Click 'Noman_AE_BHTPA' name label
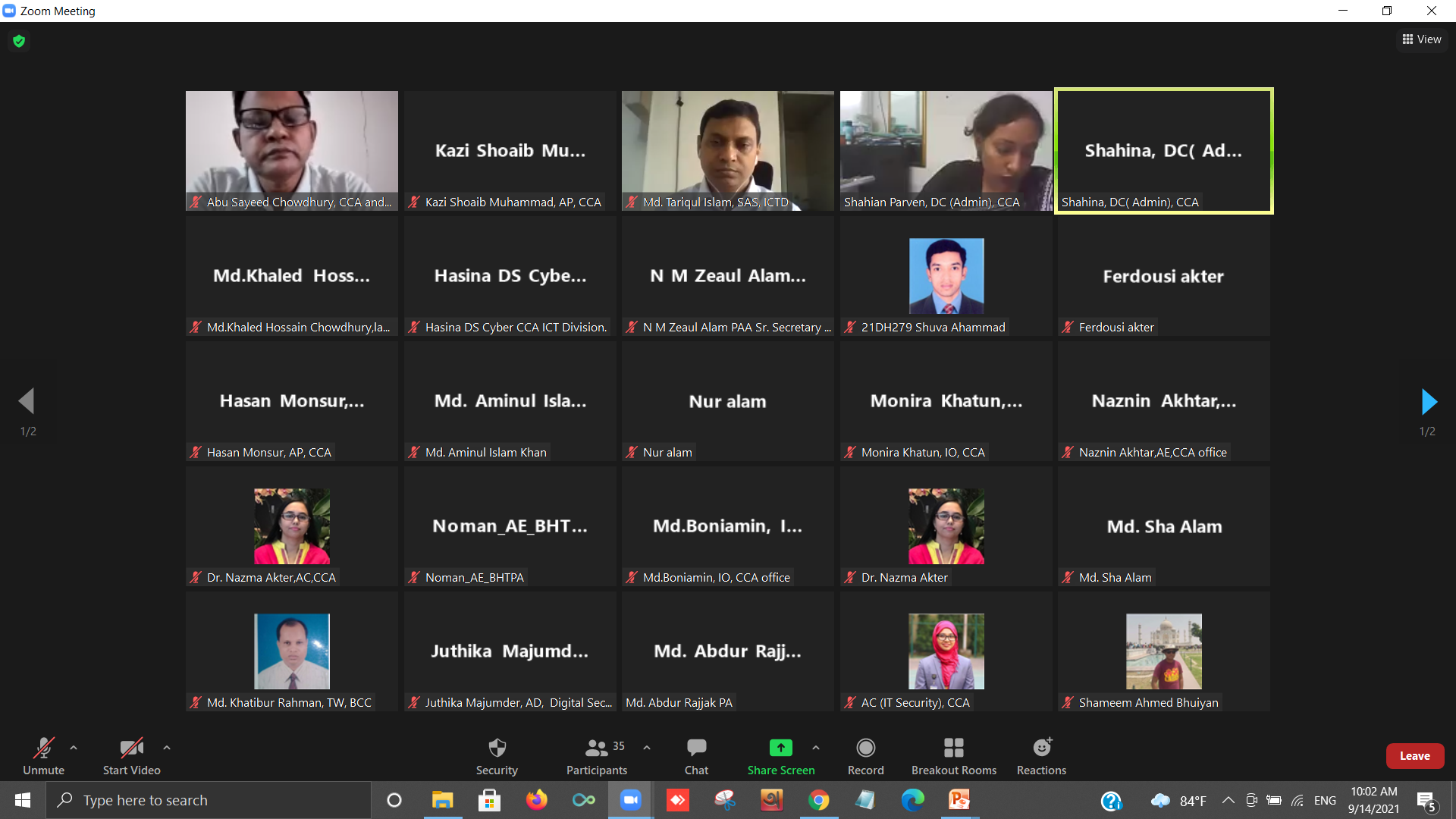Screen dimensions: 1456x819 coord(475,577)
